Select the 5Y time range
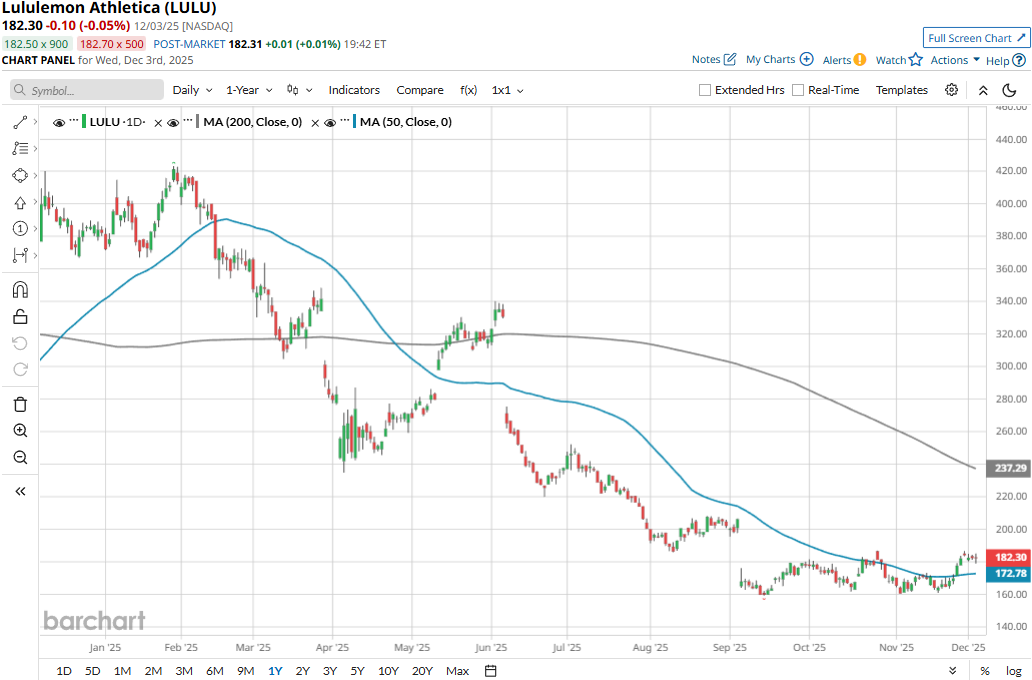This screenshot has width=1032, height=680. [357, 671]
